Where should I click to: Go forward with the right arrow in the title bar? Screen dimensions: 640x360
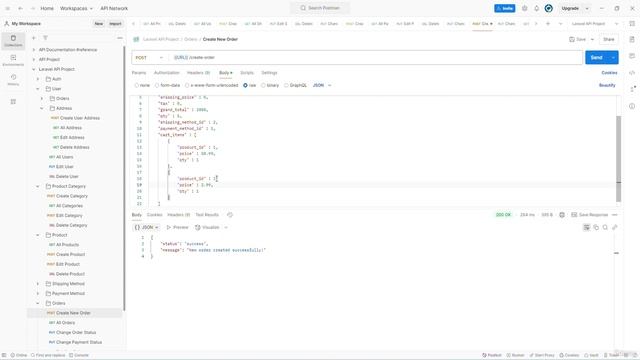33,8
